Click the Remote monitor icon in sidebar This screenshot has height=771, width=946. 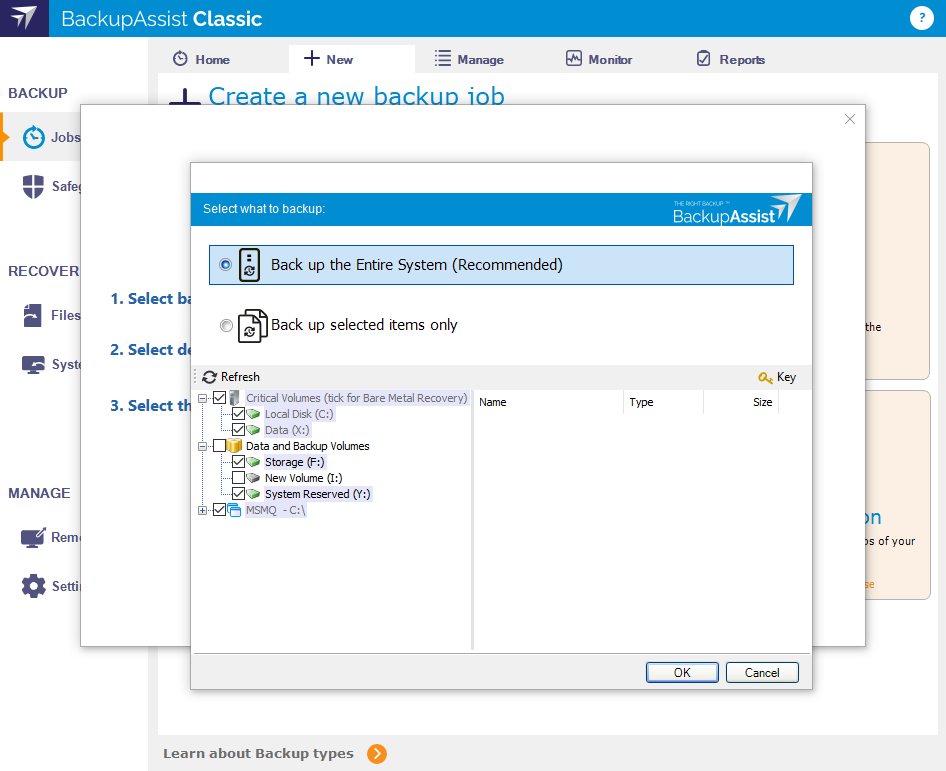[x=33, y=538]
